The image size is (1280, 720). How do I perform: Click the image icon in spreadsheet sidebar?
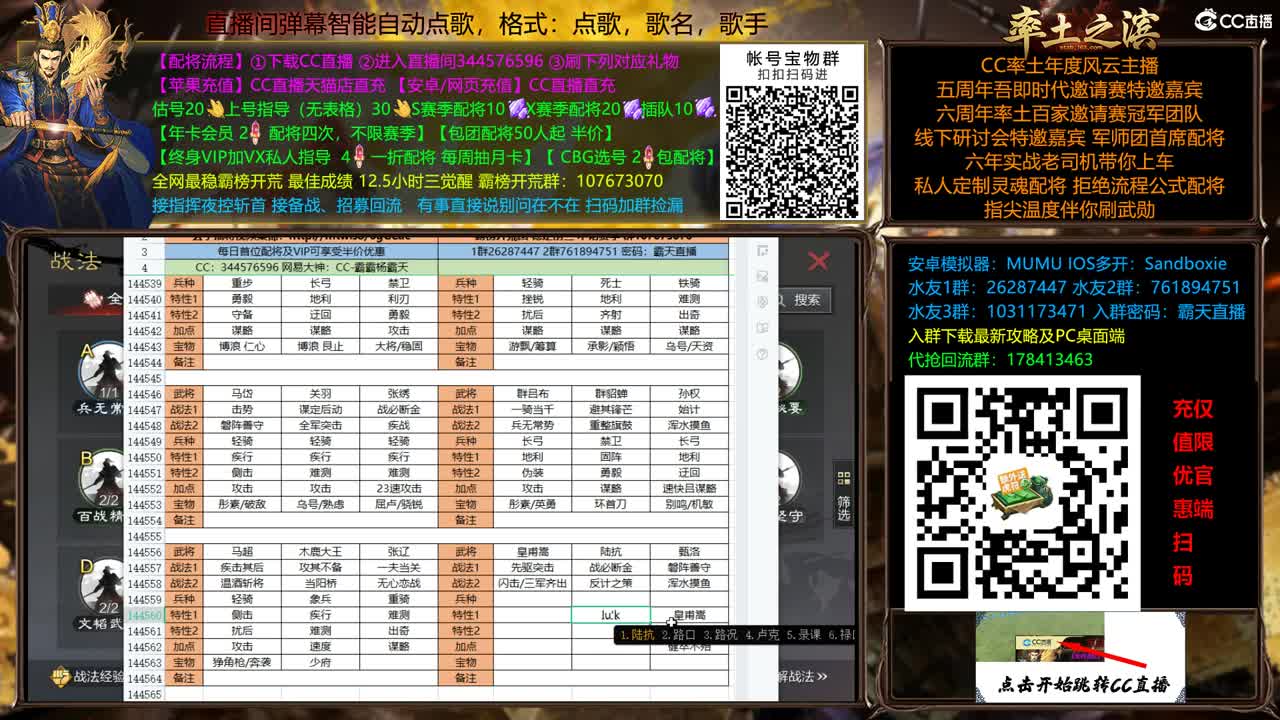pyautogui.click(x=763, y=276)
